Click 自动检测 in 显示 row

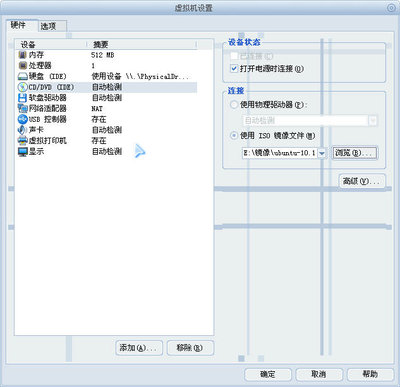[107, 152]
